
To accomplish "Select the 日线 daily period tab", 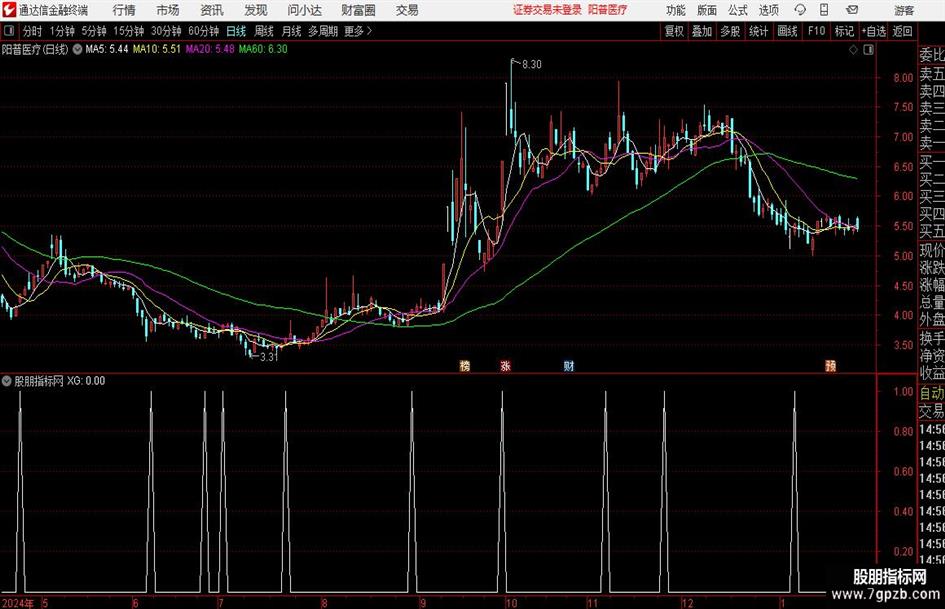I will (x=236, y=31).
